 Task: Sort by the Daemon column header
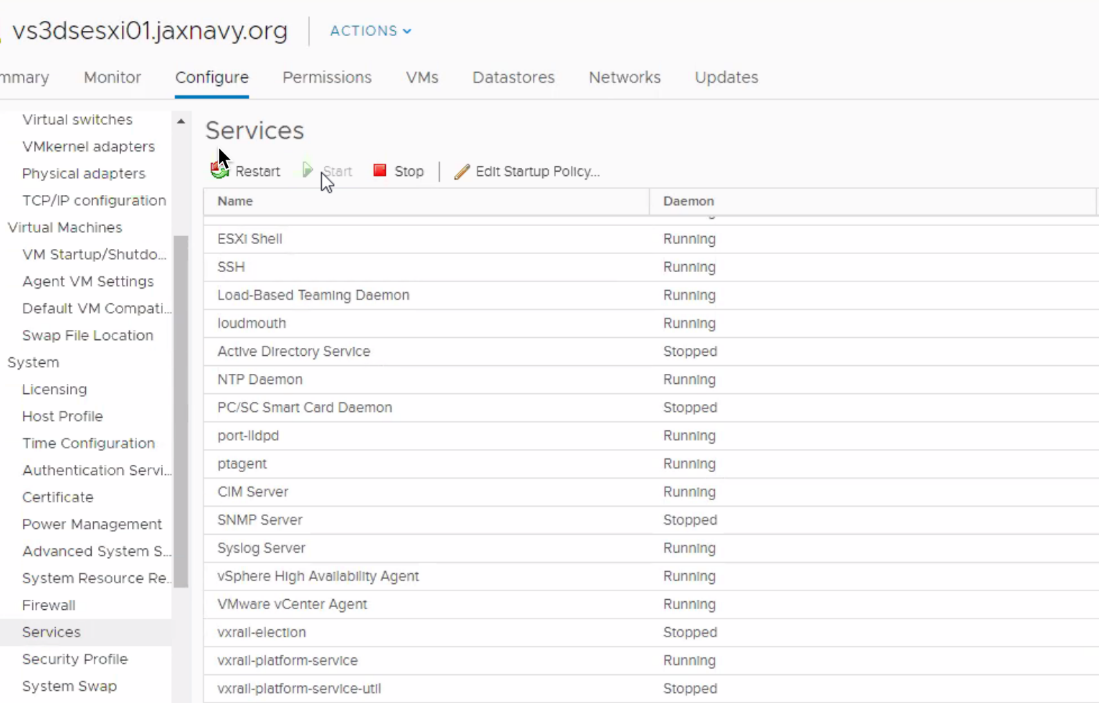(x=872, y=201)
